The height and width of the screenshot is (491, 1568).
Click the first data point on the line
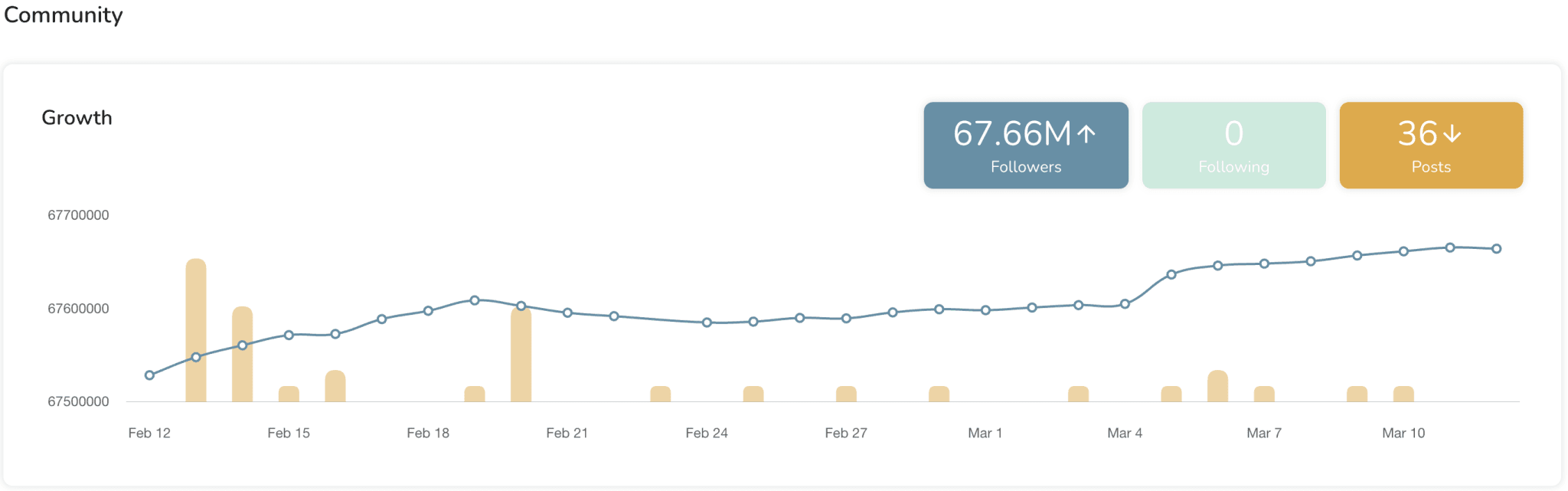[148, 375]
